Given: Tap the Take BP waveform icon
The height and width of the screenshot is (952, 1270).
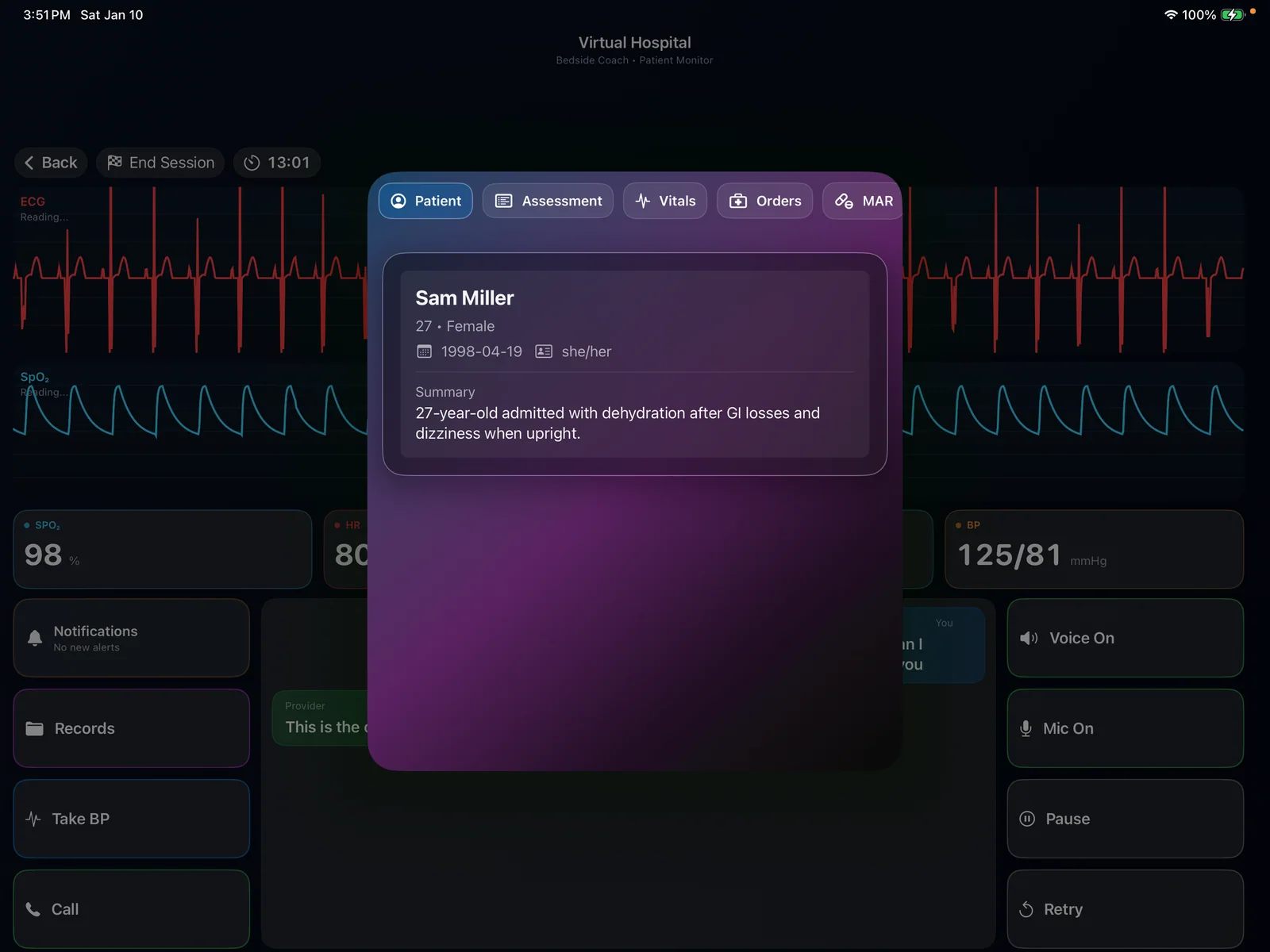Looking at the screenshot, I should [x=33, y=819].
